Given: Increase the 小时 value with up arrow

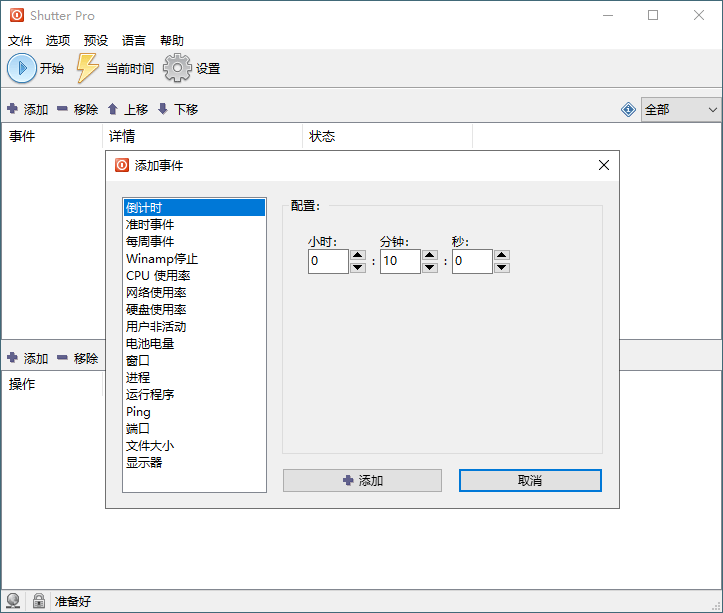Looking at the screenshot, I should coord(358,256).
